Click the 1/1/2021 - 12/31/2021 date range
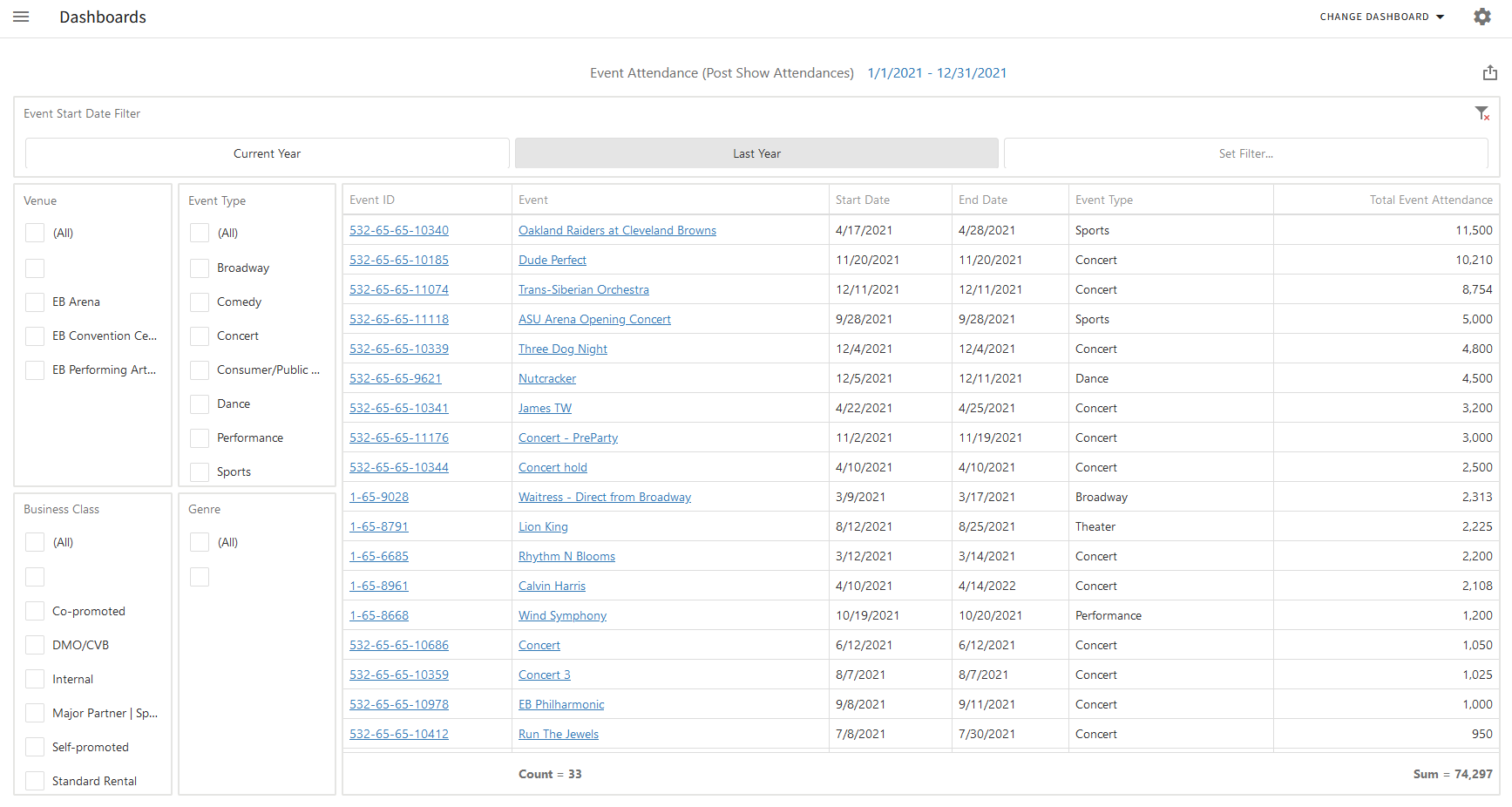 pos(937,73)
